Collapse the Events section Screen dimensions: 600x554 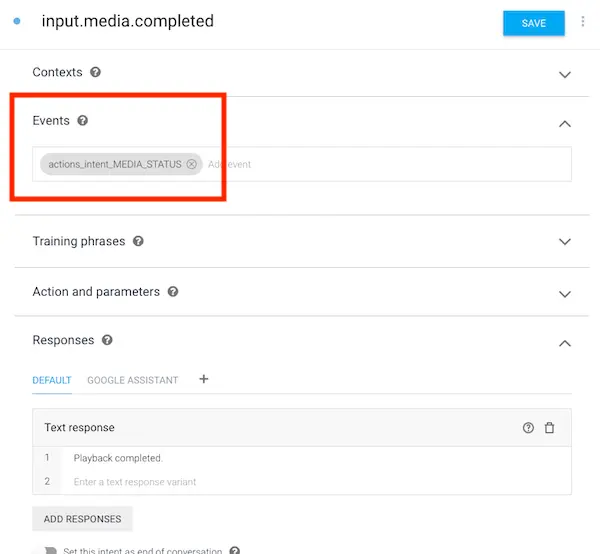point(565,124)
